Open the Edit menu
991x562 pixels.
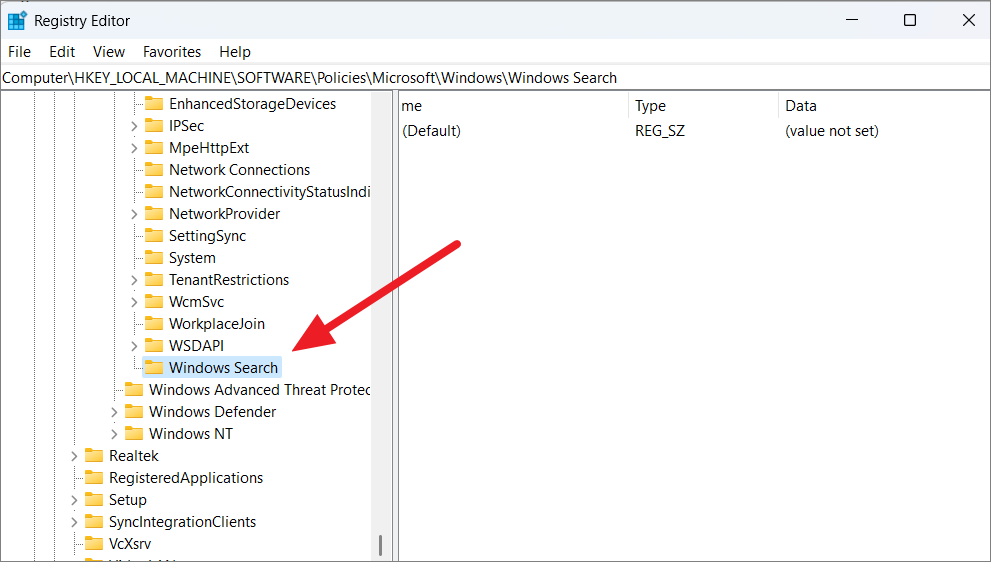(62, 52)
